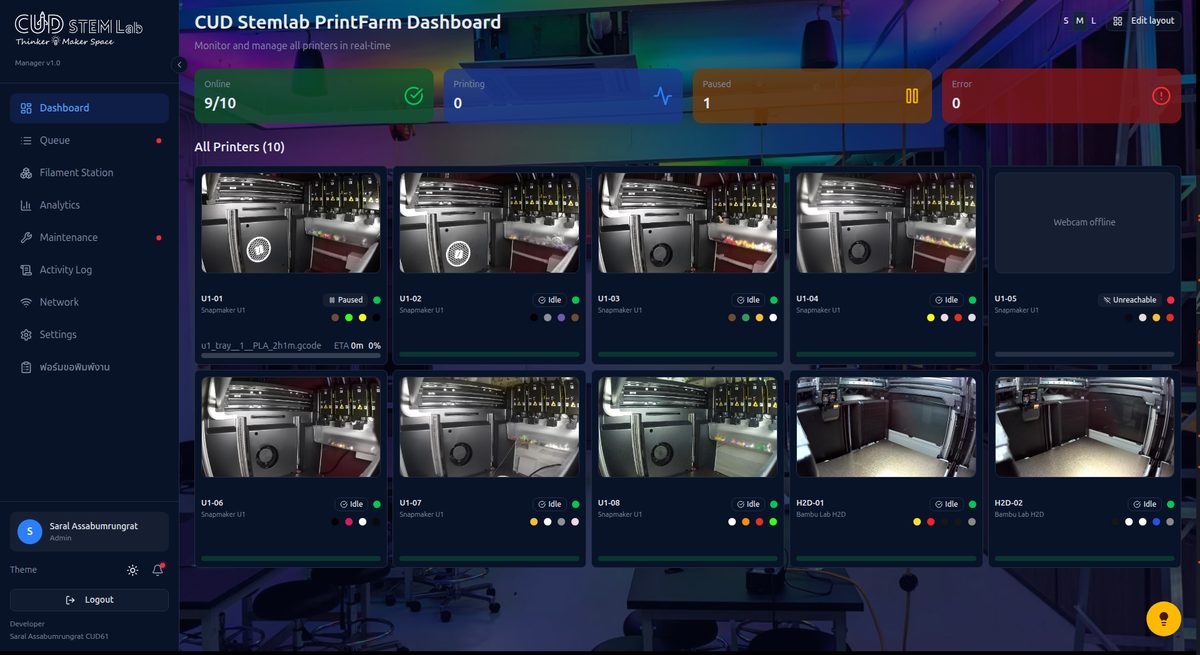Click the Settings gear icon in the sidebar
Image resolution: width=1200 pixels, height=655 pixels.
(26, 335)
